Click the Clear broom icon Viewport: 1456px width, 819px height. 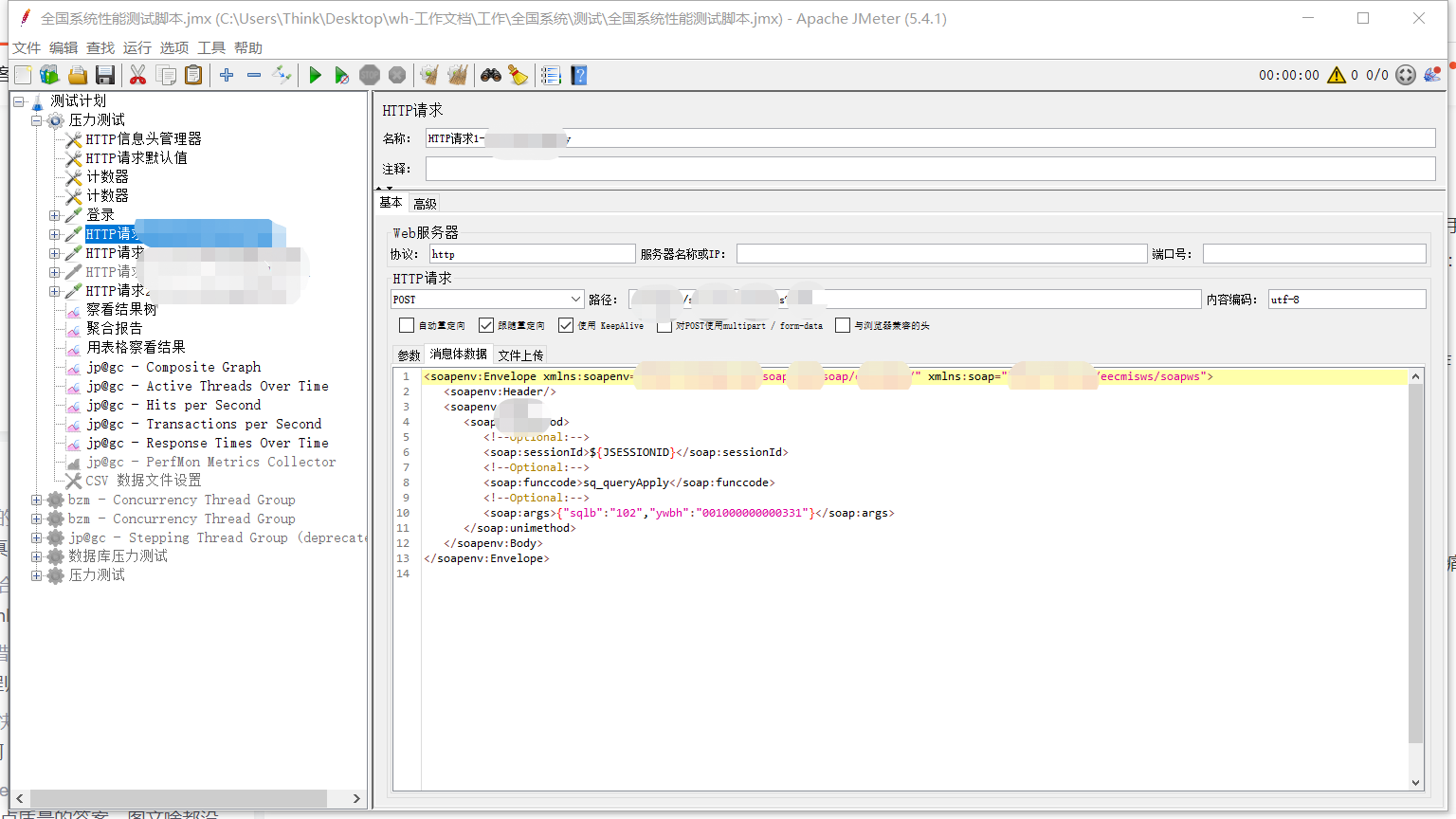[x=429, y=75]
